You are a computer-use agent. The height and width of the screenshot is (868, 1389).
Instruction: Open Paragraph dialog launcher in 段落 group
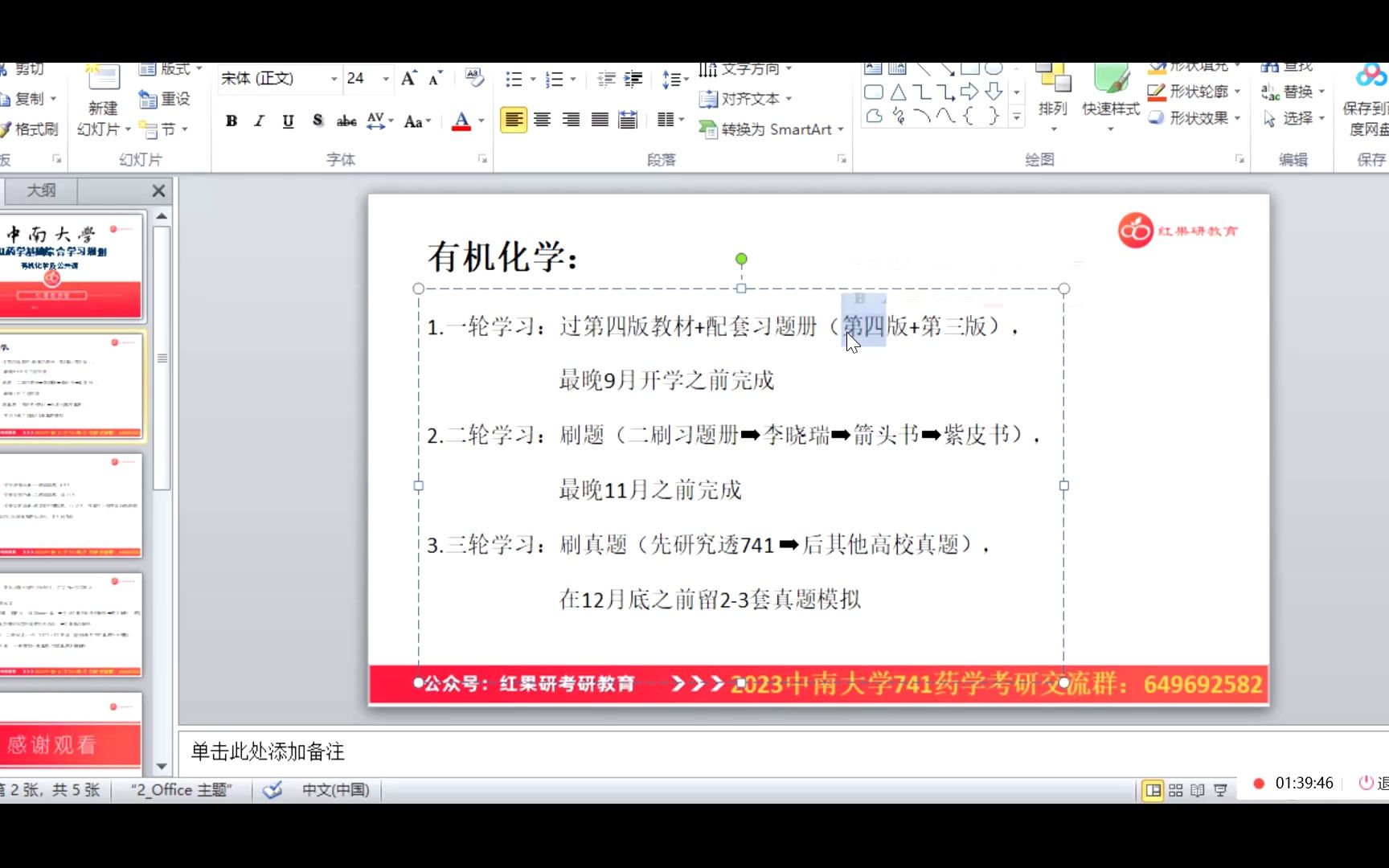[x=842, y=159]
